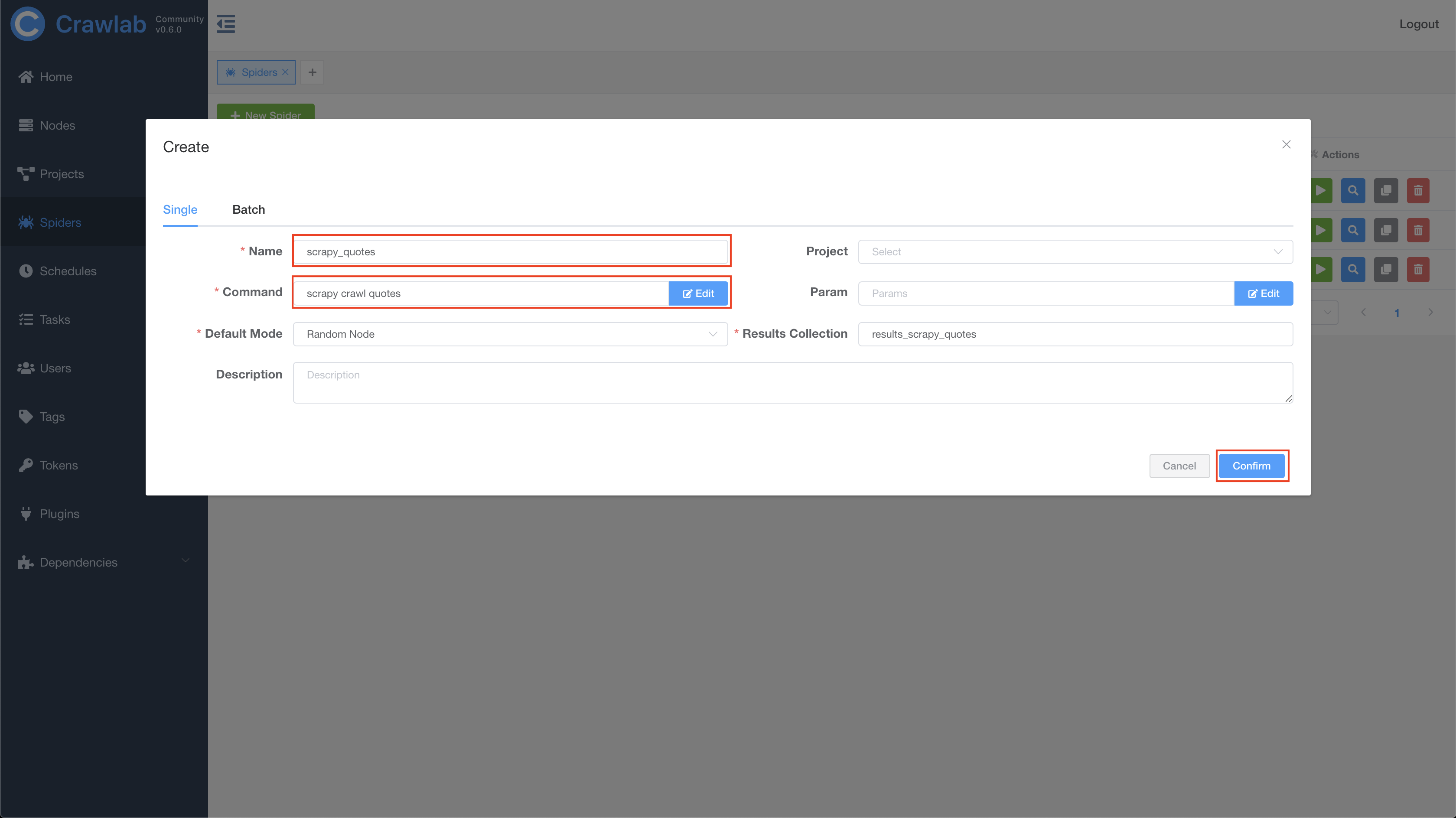Open the page size dropdown
1456x818 pixels.
(x=1325, y=313)
